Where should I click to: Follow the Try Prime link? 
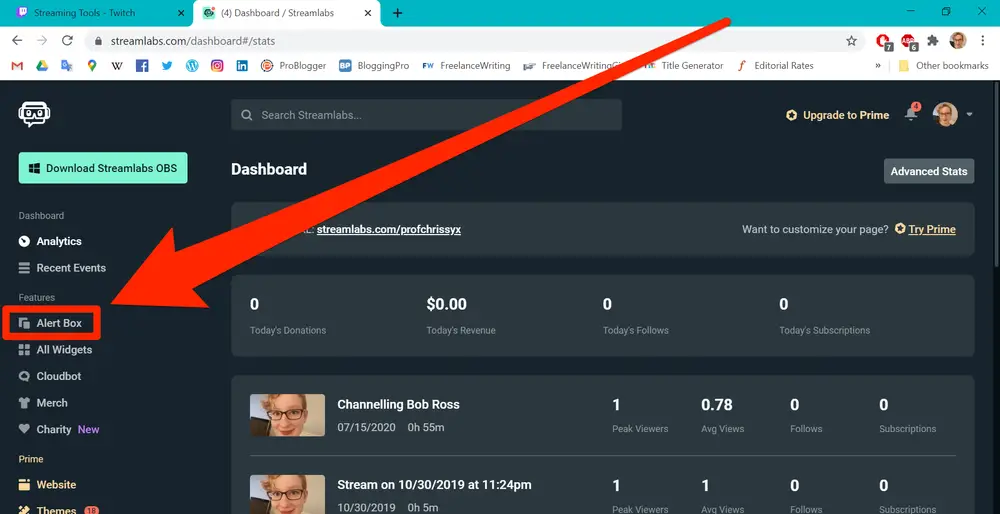tap(931, 229)
